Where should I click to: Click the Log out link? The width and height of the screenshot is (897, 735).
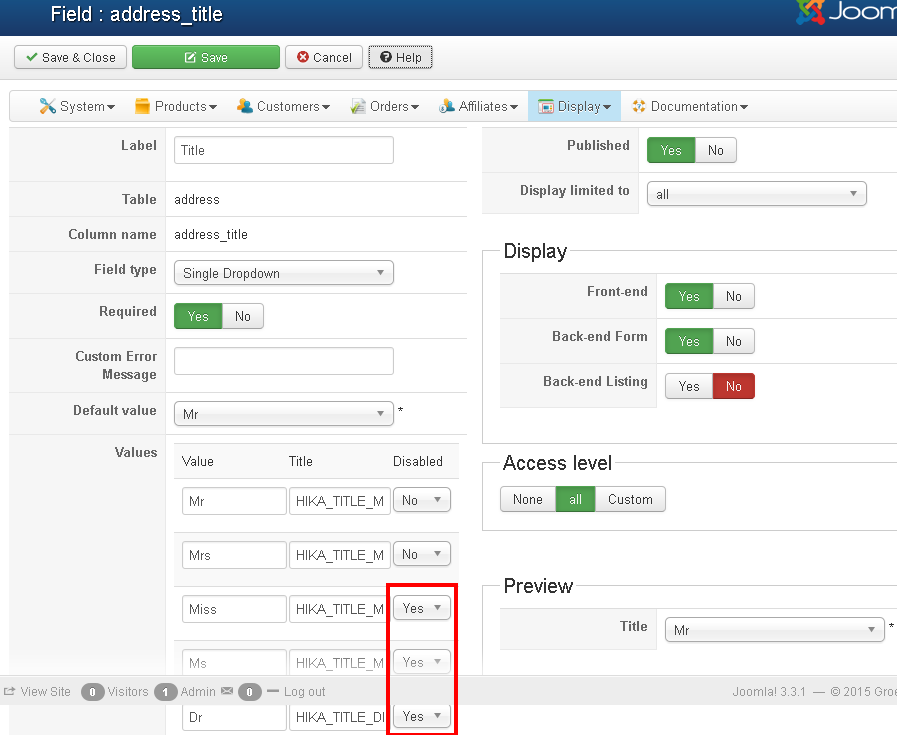[304, 692]
